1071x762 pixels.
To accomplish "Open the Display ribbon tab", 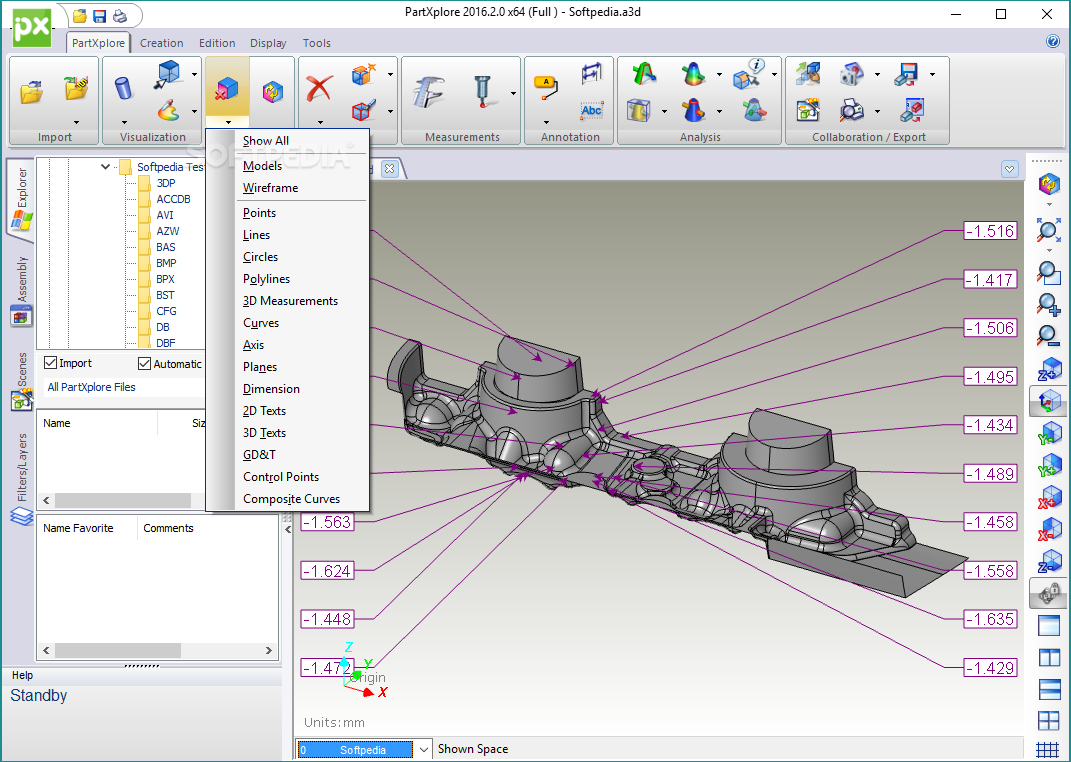I will (x=268, y=43).
